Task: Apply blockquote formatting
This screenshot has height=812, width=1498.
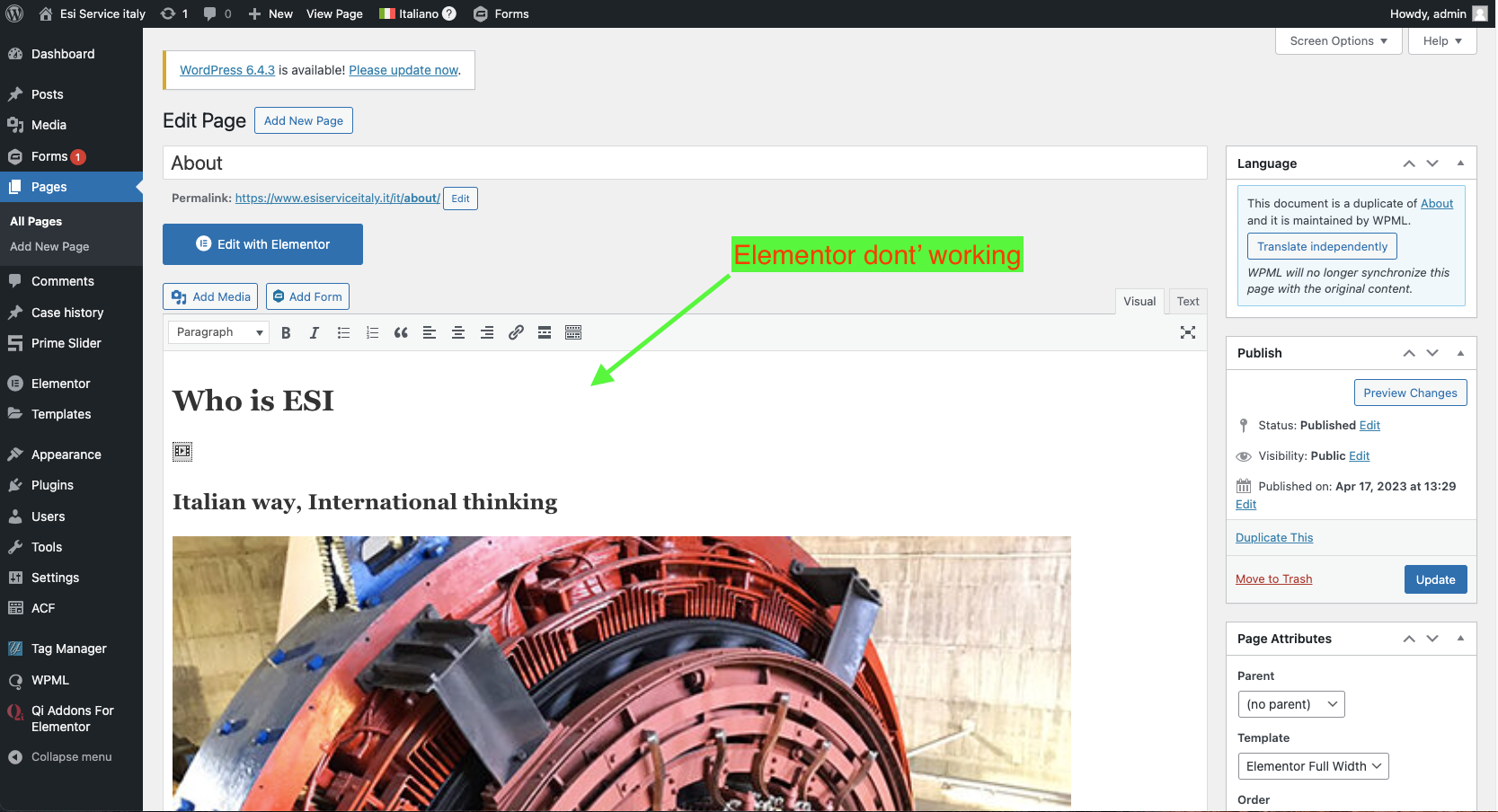Action: pos(401,332)
